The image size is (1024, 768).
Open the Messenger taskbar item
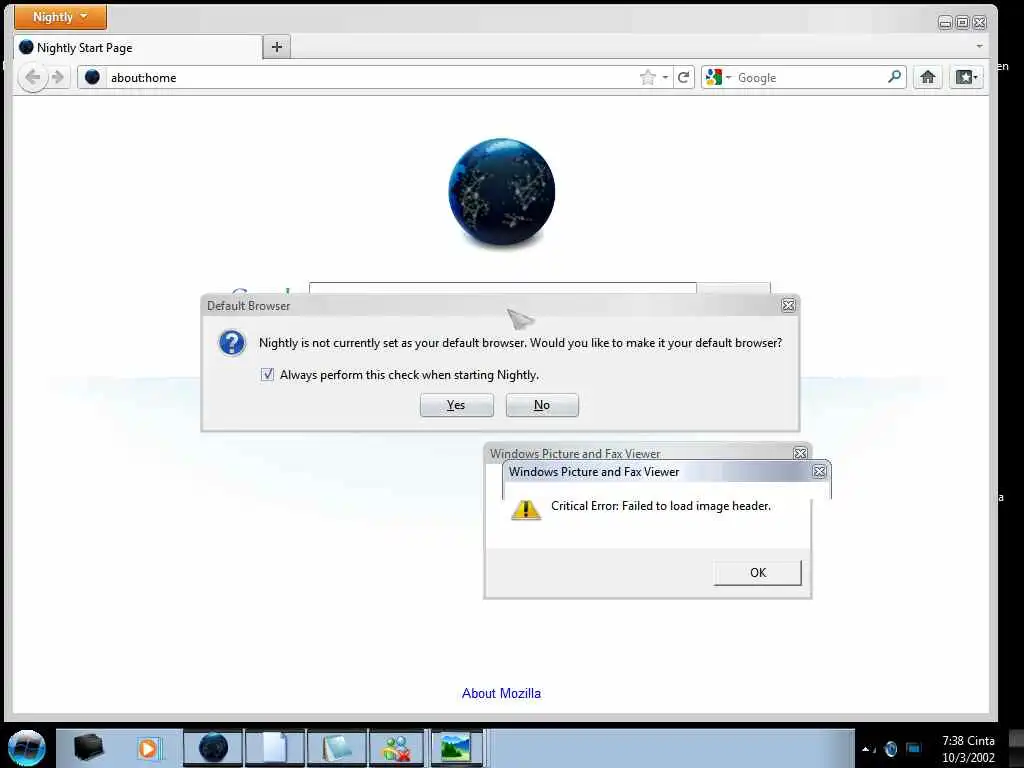(398, 748)
